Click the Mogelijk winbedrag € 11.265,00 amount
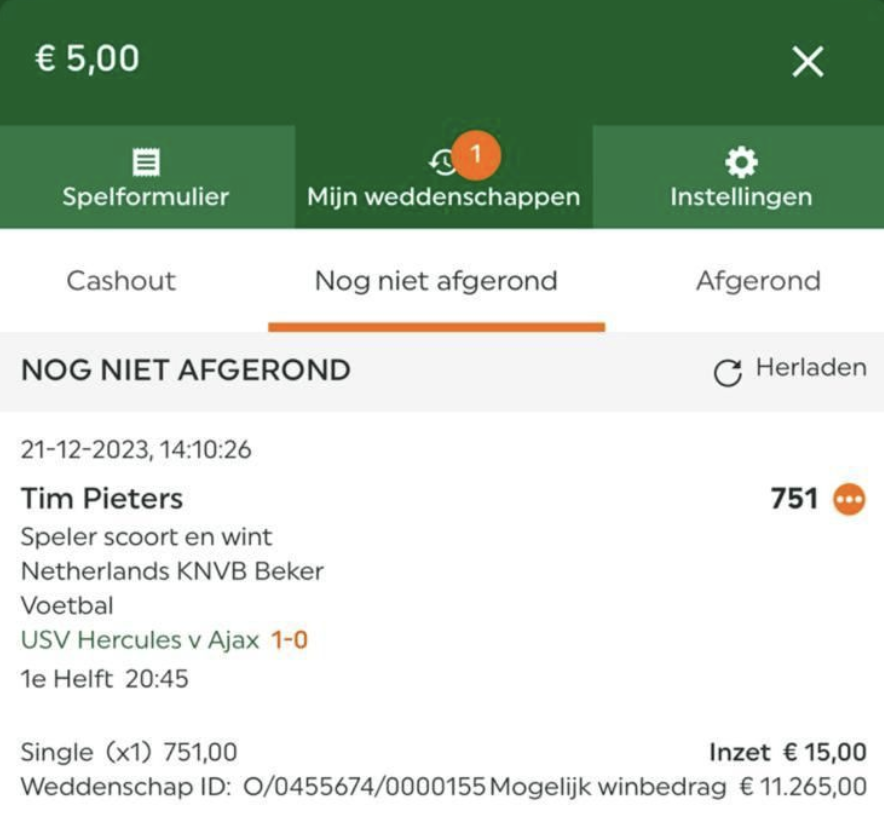Screen dimensions: 884x824 point(803,787)
